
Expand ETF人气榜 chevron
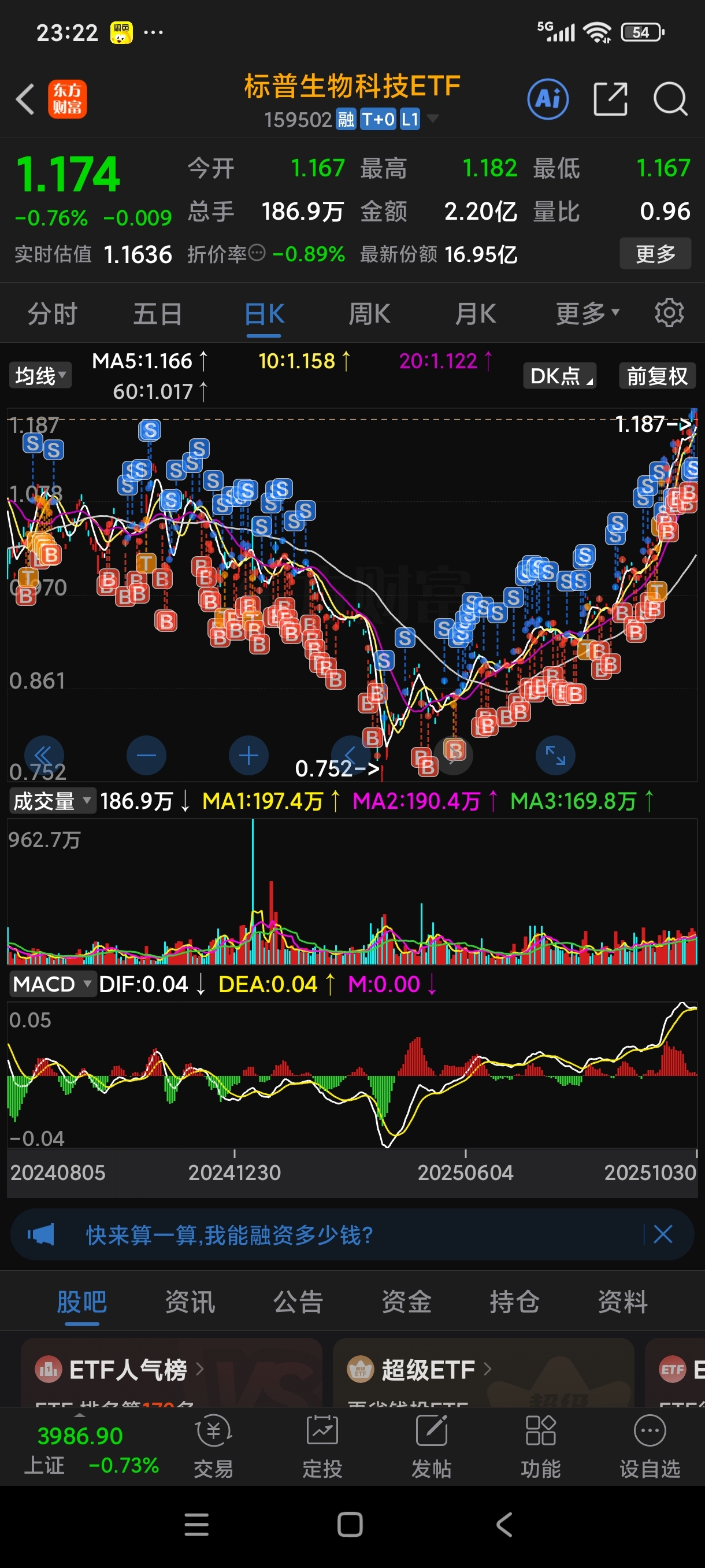pyautogui.click(x=199, y=1370)
